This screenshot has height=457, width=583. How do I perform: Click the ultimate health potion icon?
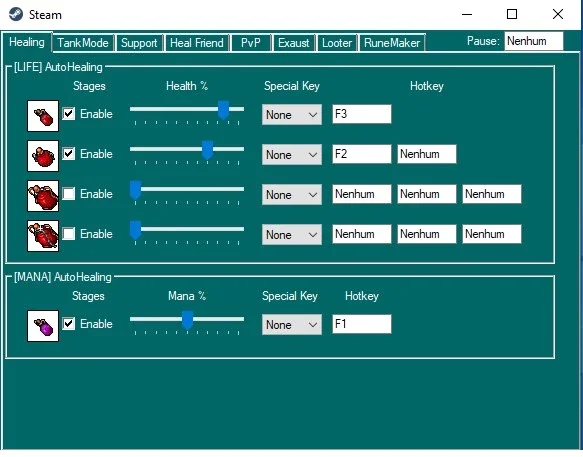tap(43, 236)
